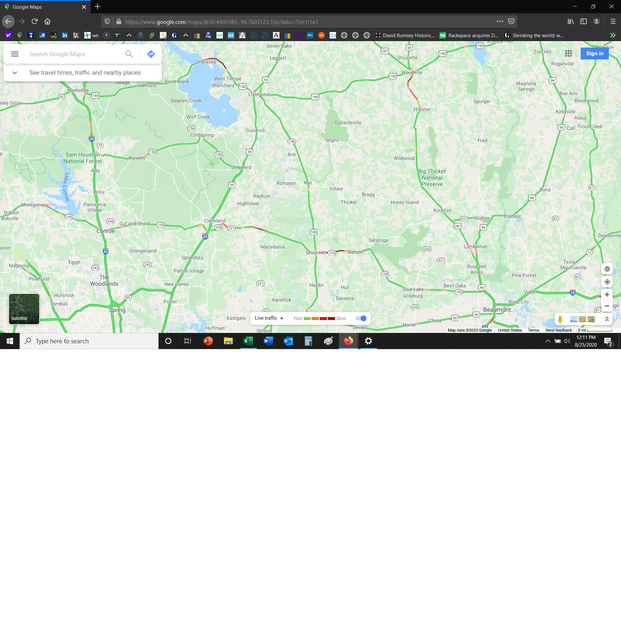Click the dark red Slow traffic swatch

[x=332, y=318]
